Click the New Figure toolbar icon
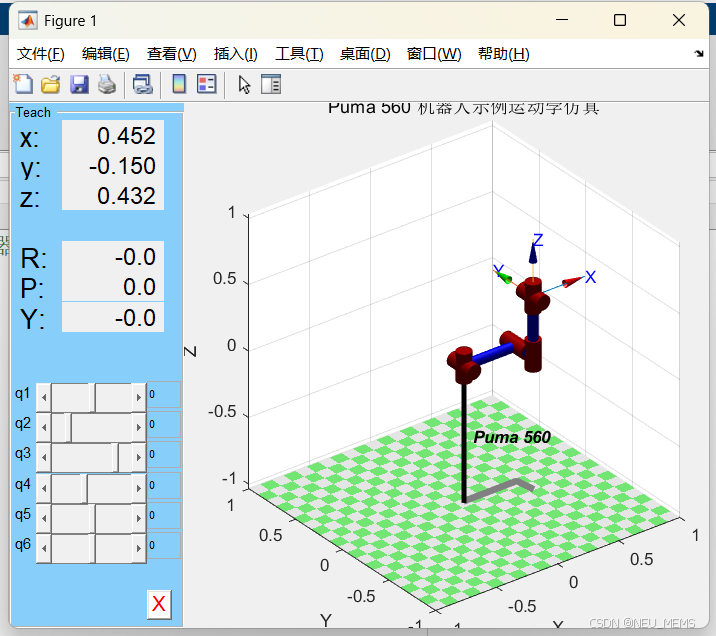 pyautogui.click(x=23, y=84)
